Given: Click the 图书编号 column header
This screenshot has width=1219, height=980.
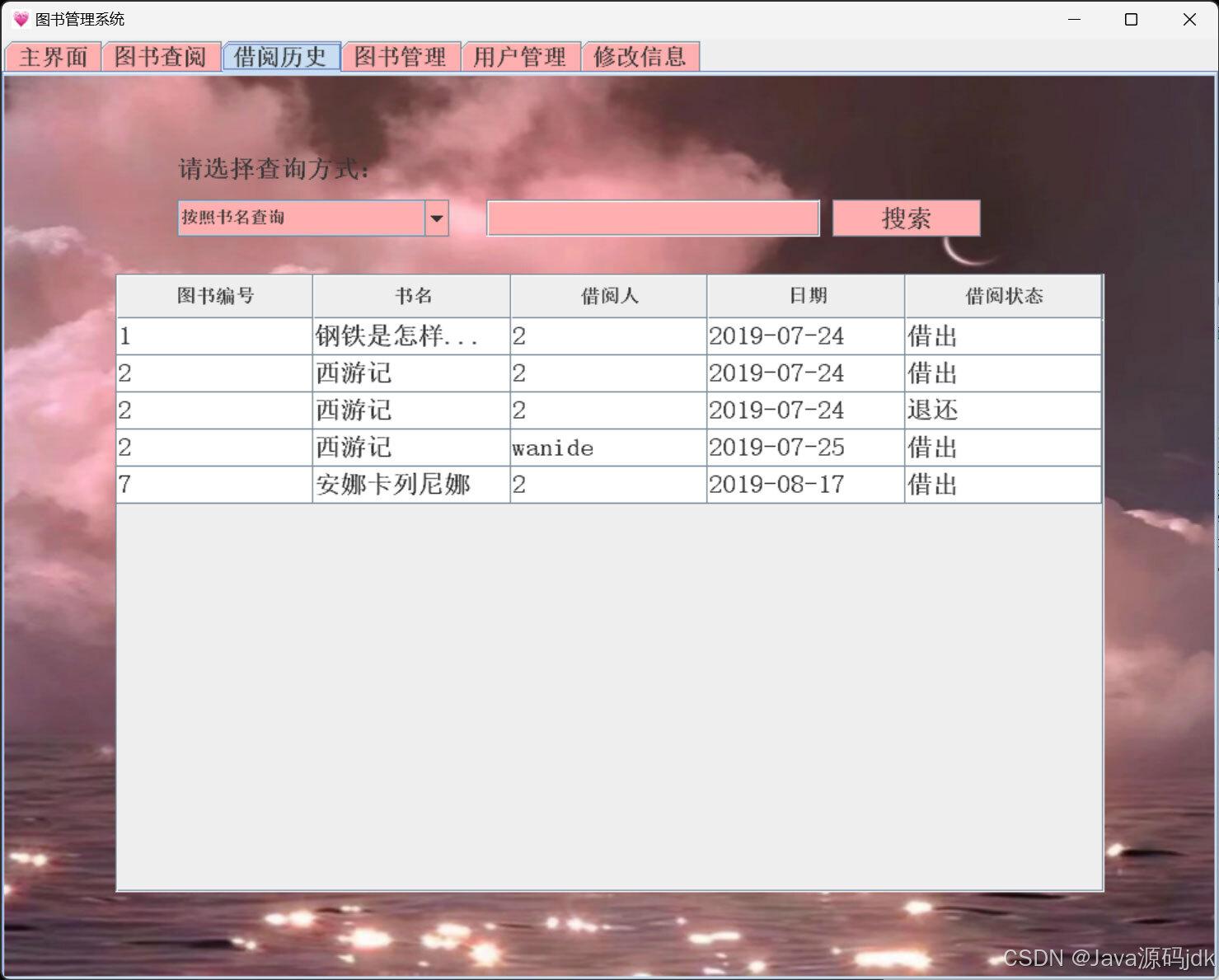Looking at the screenshot, I should tap(215, 296).
